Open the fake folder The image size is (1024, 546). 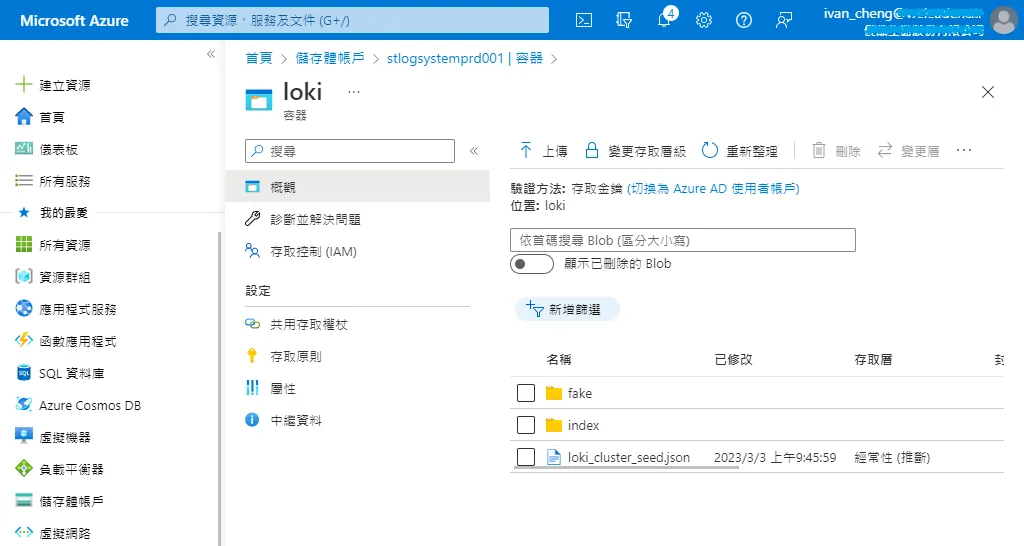coord(579,393)
